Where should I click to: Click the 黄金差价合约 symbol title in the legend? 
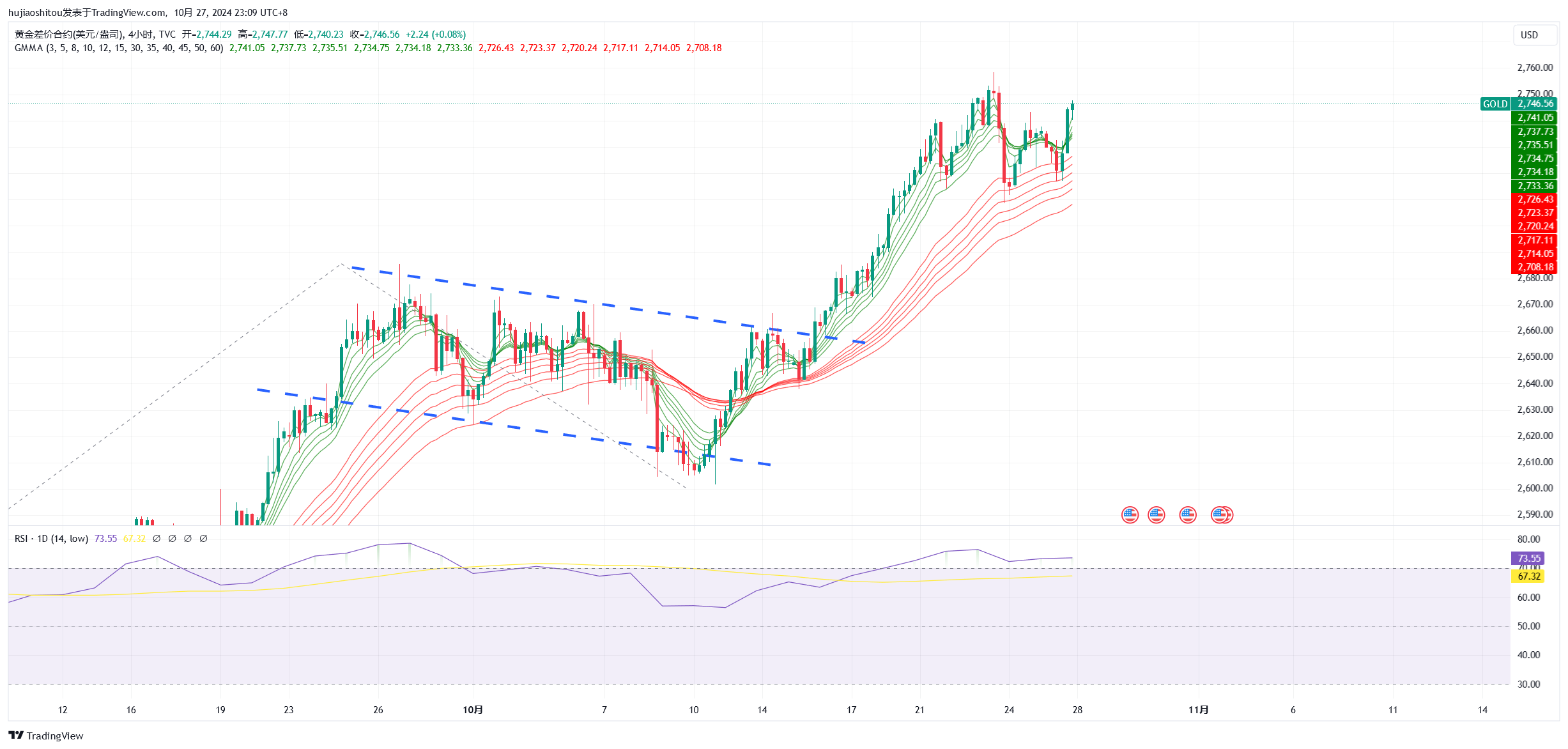(x=68, y=35)
